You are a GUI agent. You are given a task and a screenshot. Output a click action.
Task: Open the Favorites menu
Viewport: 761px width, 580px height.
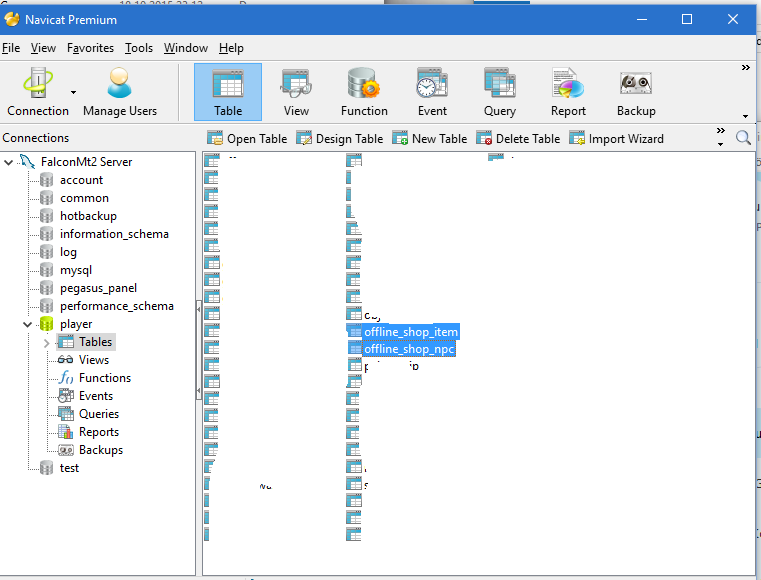tap(90, 48)
